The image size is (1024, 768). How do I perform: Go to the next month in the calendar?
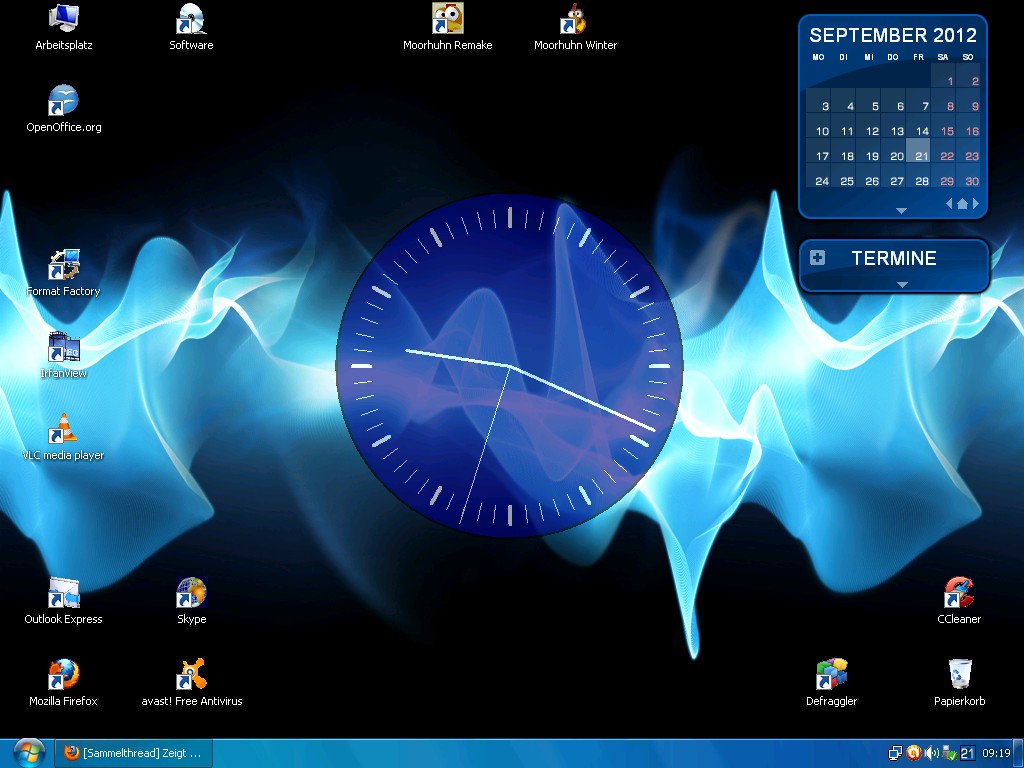pos(976,204)
